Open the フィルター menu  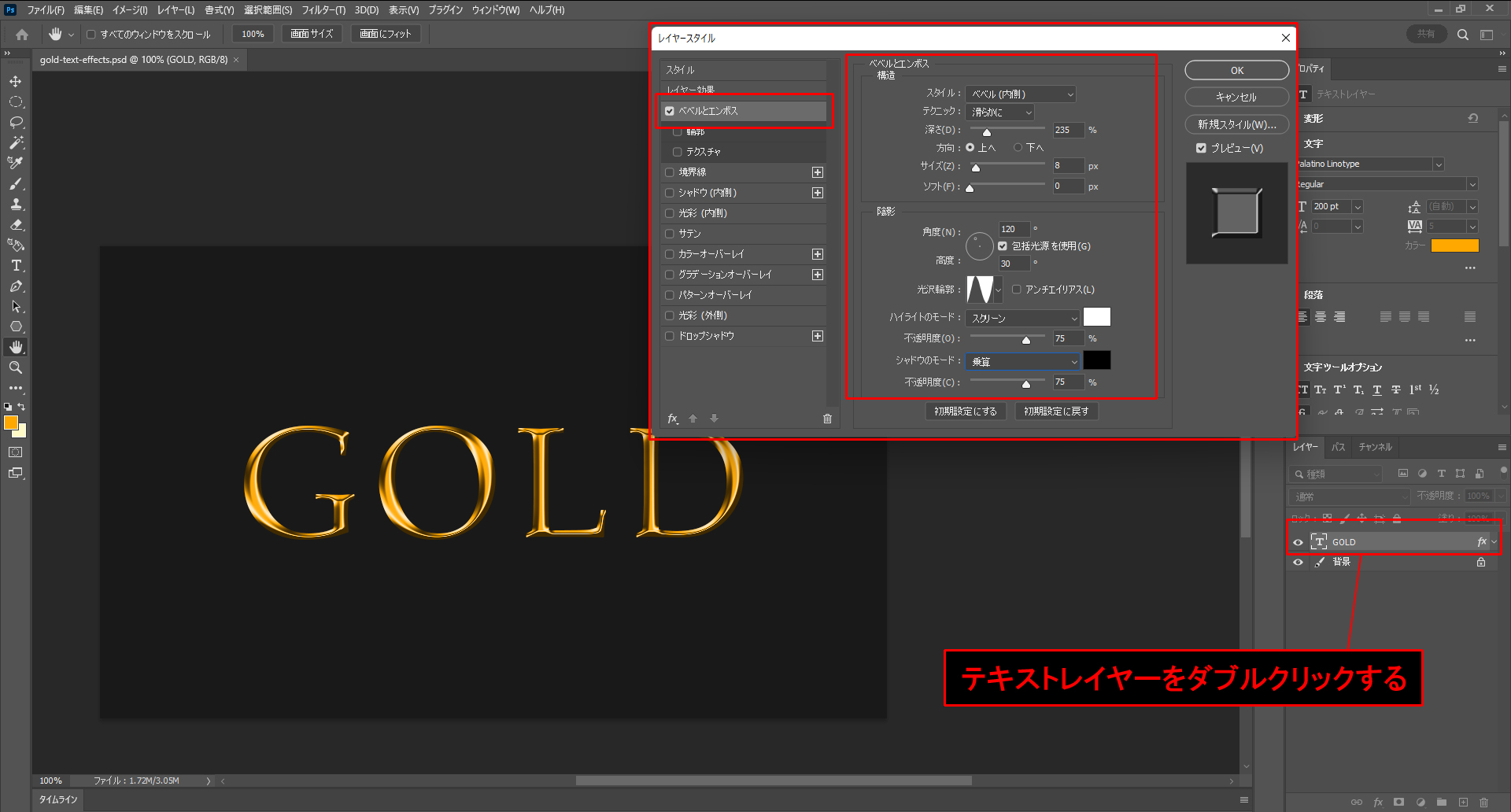click(323, 10)
